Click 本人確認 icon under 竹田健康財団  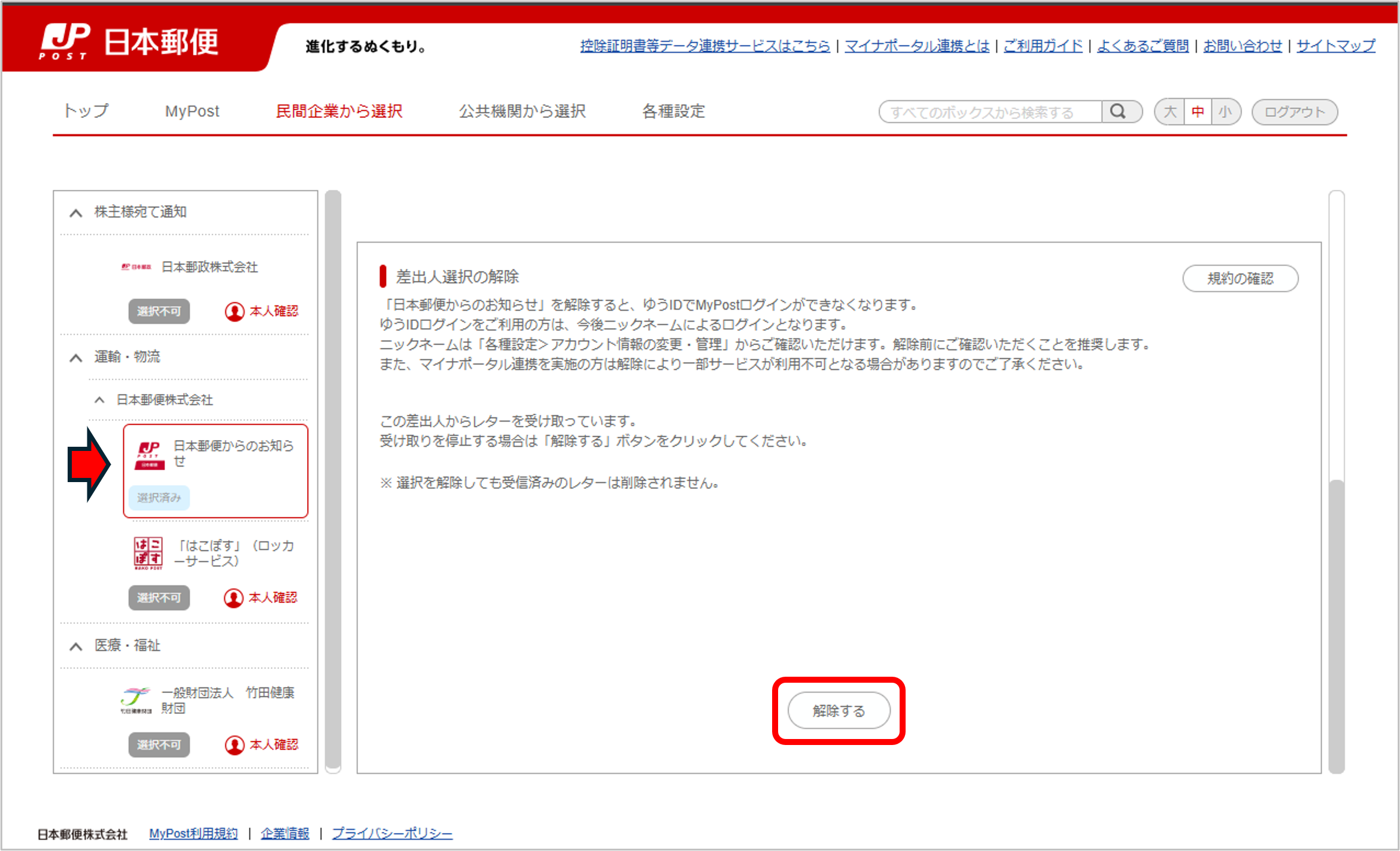(235, 745)
